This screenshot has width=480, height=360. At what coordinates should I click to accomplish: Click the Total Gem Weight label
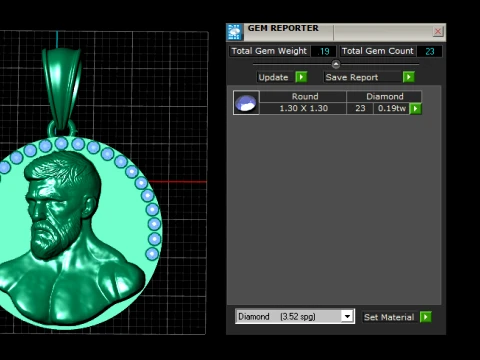(269, 51)
